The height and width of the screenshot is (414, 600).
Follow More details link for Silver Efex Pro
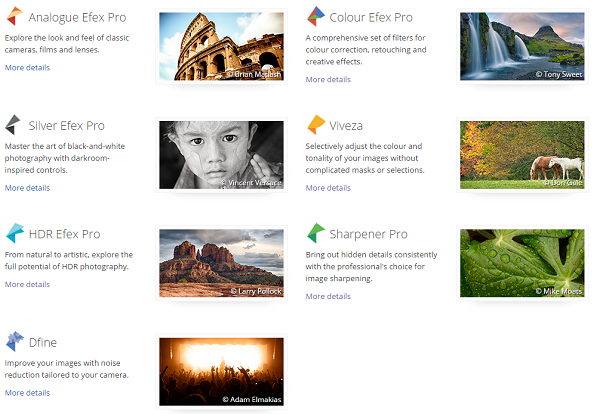27,187
